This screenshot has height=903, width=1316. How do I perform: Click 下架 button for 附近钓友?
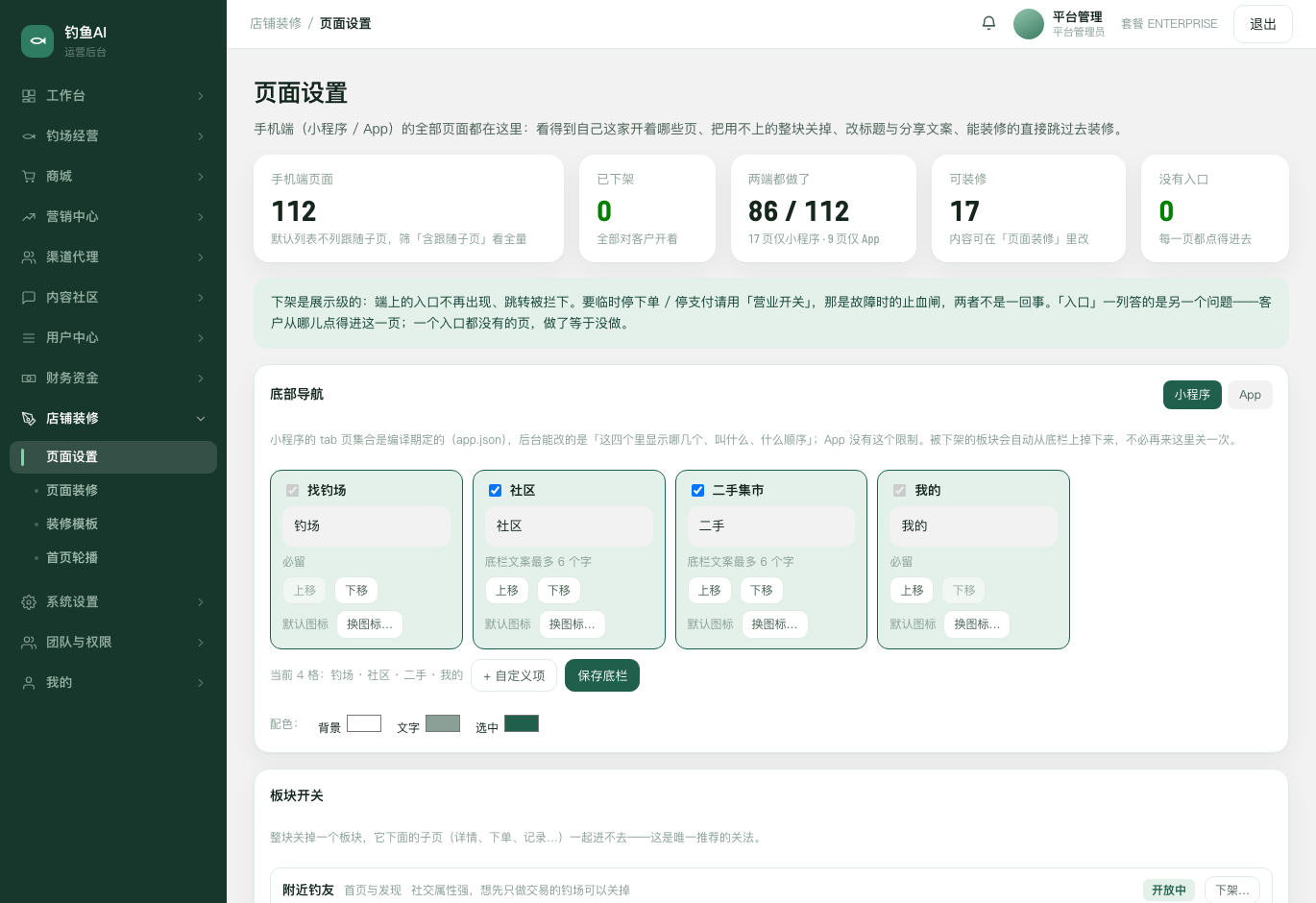(1232, 891)
